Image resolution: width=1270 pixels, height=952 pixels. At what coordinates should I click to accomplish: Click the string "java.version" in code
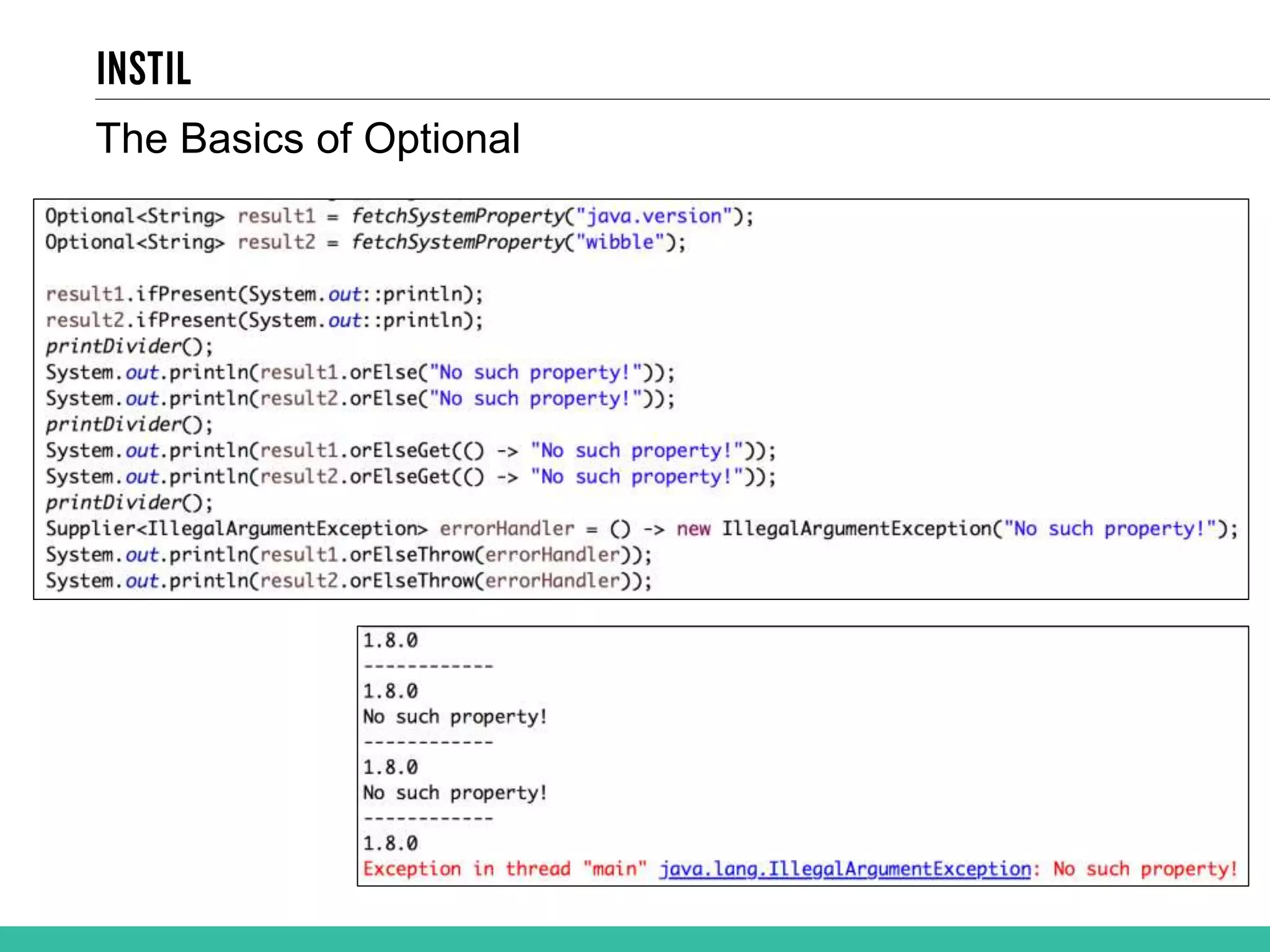tap(654, 216)
